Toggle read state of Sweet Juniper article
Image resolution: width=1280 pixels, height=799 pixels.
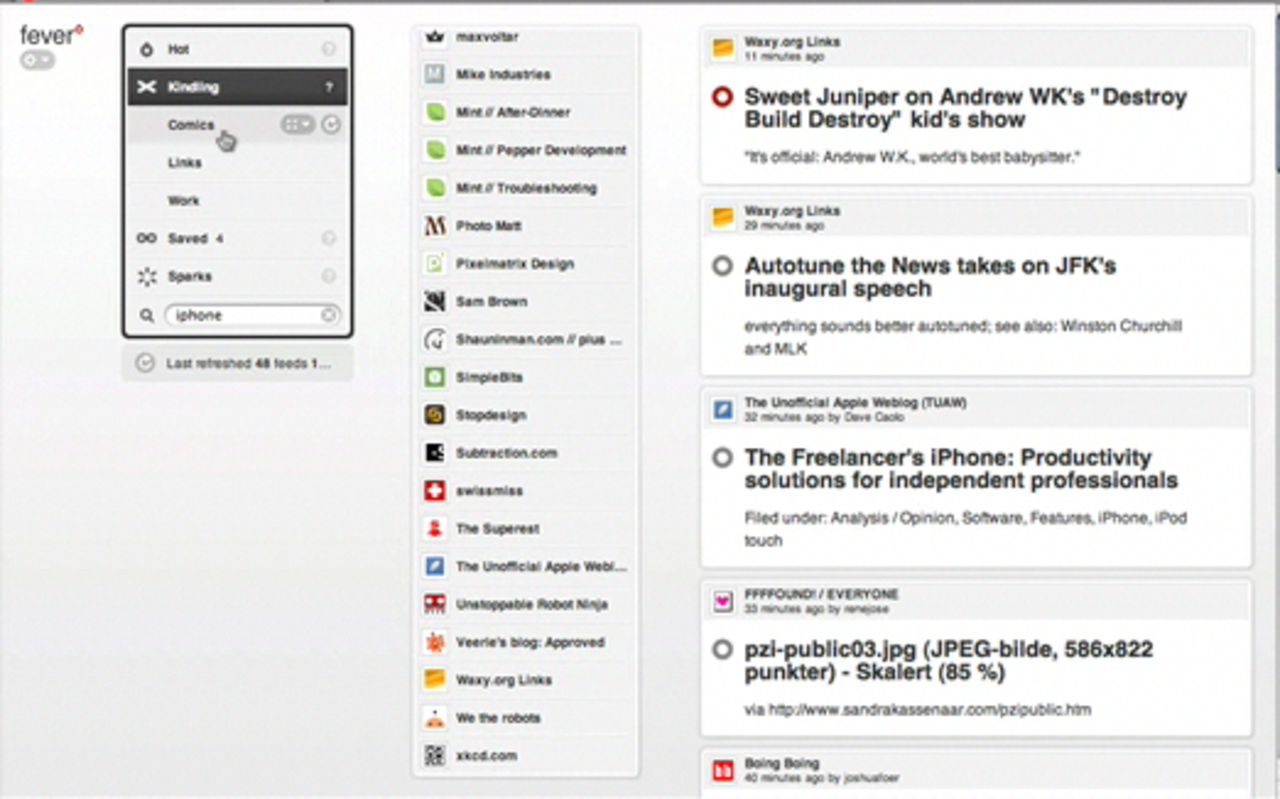(722, 98)
